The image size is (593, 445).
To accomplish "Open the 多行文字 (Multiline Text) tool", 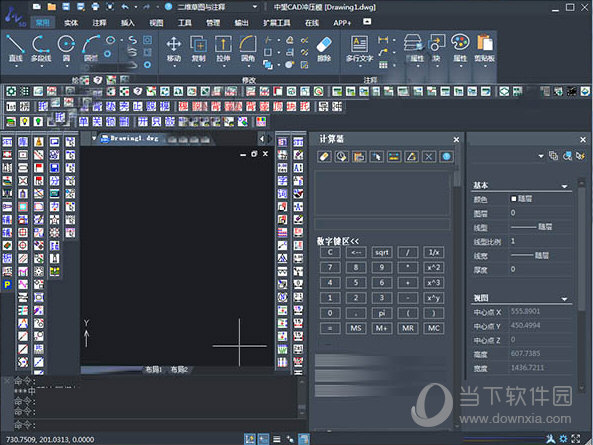I will pyautogui.click(x=359, y=48).
